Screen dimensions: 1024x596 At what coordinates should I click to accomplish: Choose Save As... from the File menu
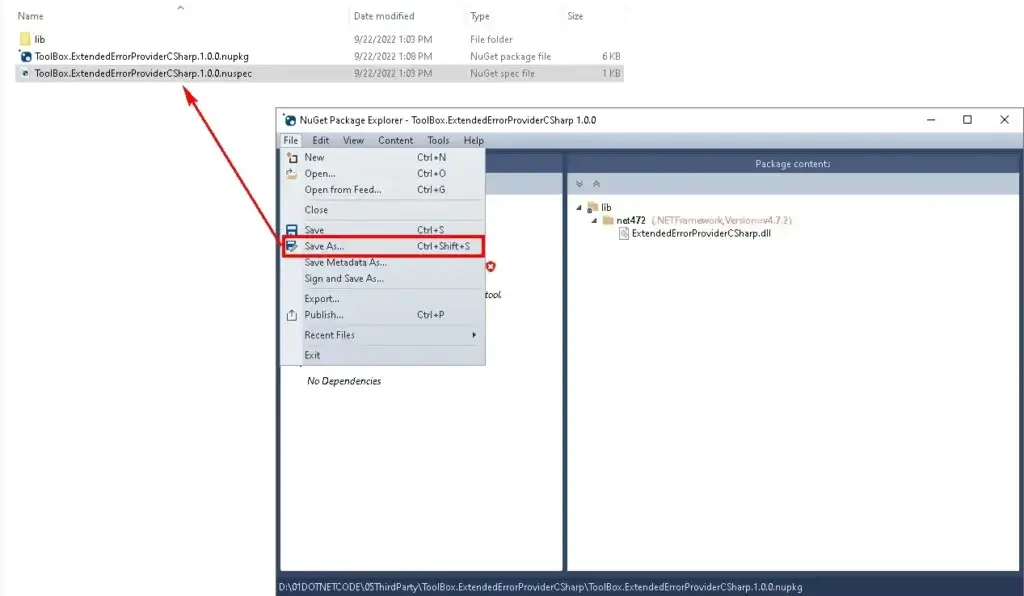point(324,246)
